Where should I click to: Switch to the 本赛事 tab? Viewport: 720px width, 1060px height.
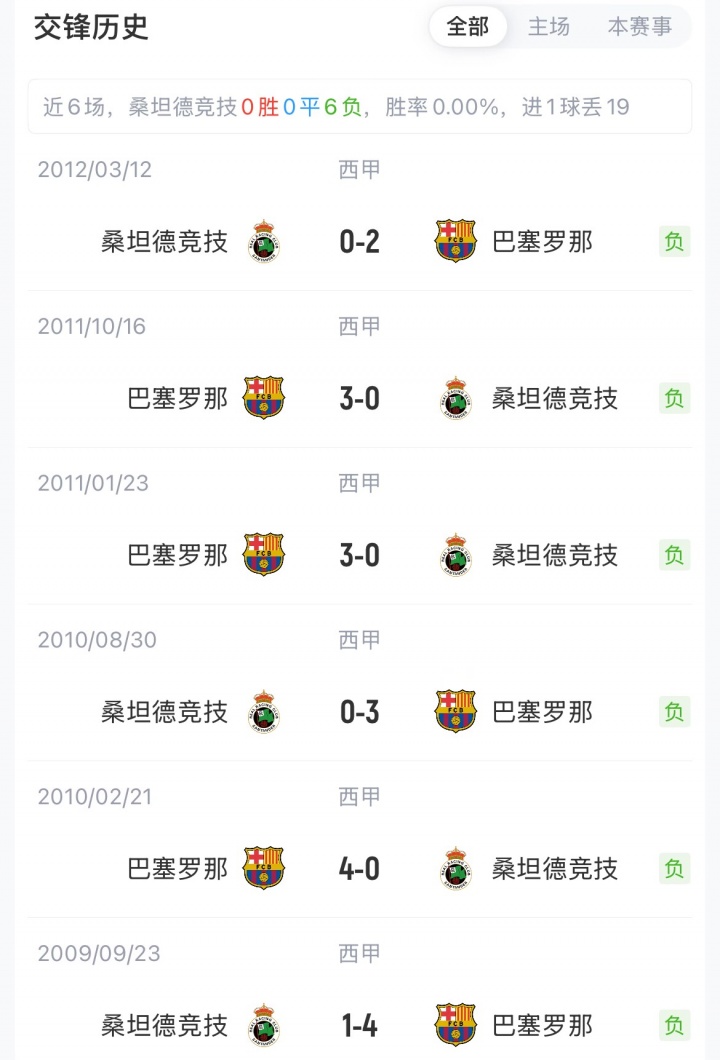(x=640, y=27)
